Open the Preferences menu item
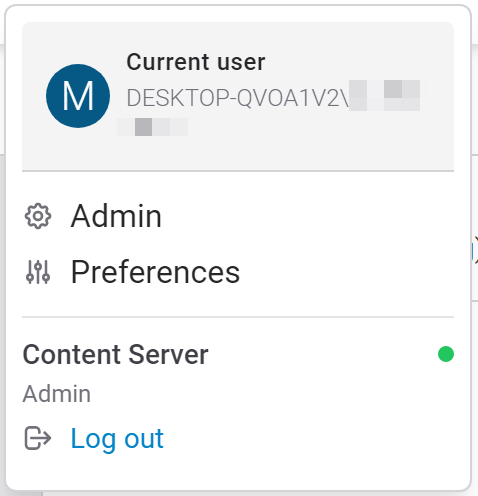Image resolution: width=478 pixels, height=496 pixels. click(155, 272)
